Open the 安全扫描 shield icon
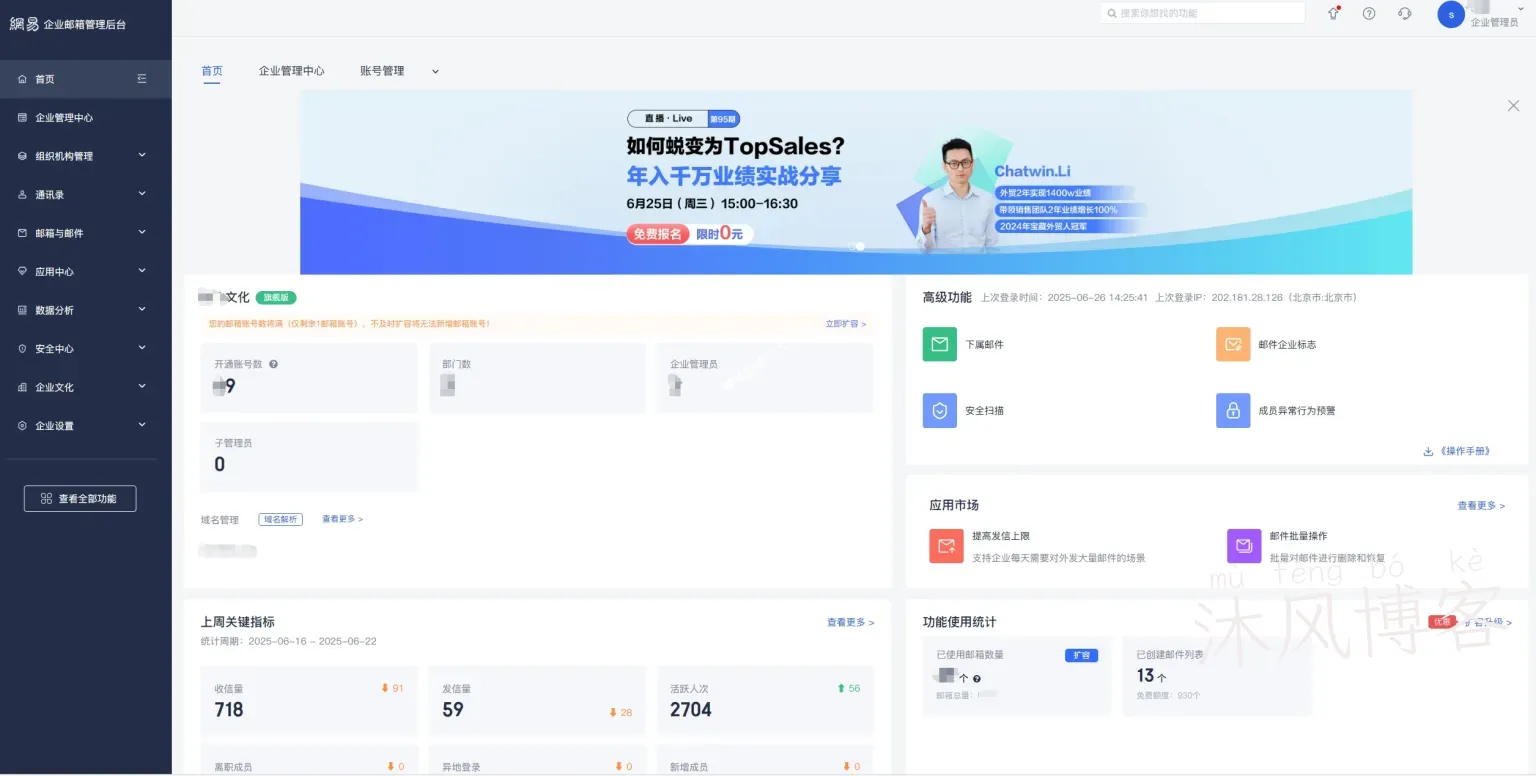1536x776 pixels. coord(939,410)
